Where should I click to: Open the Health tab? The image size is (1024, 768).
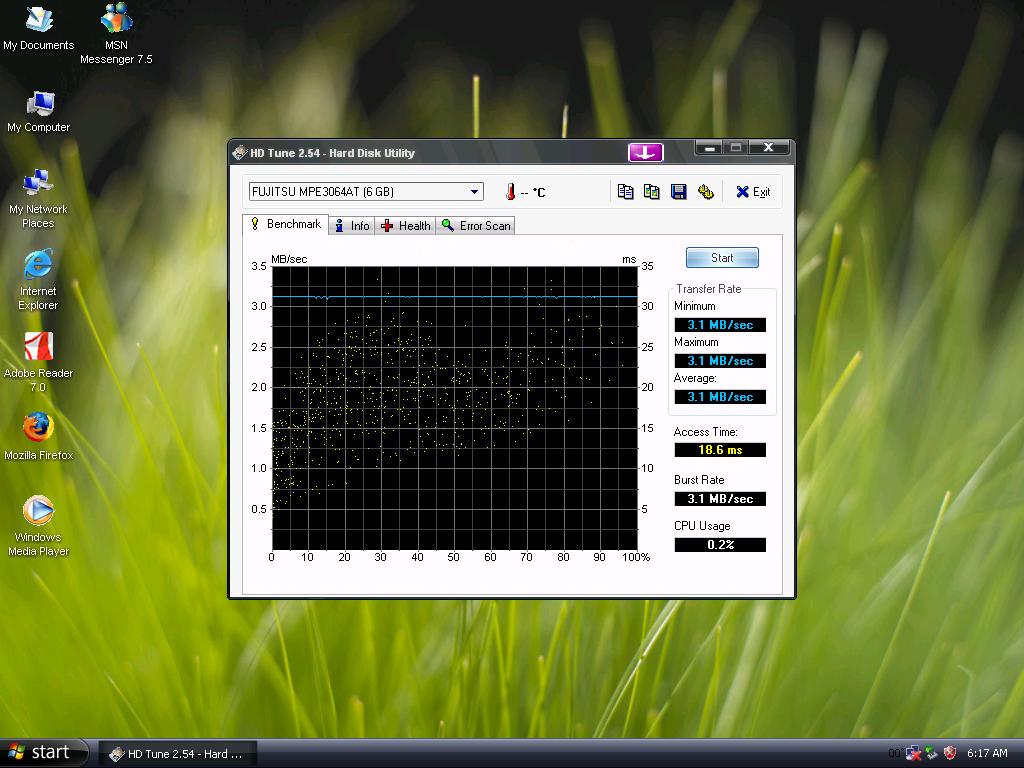coord(406,225)
